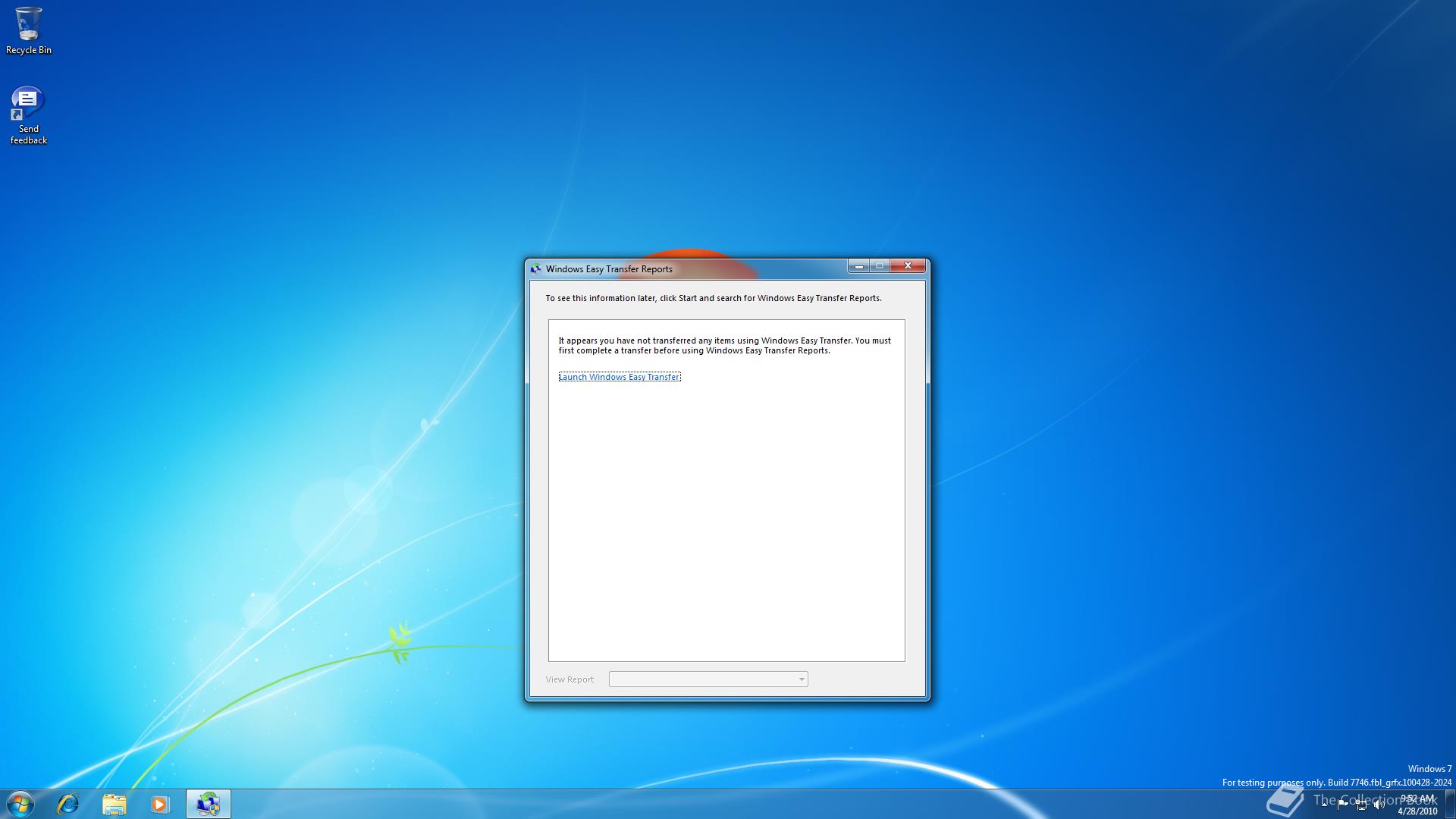Open the Recycle Bin desktop icon
Viewport: 1456px width, 819px height.
(x=29, y=30)
